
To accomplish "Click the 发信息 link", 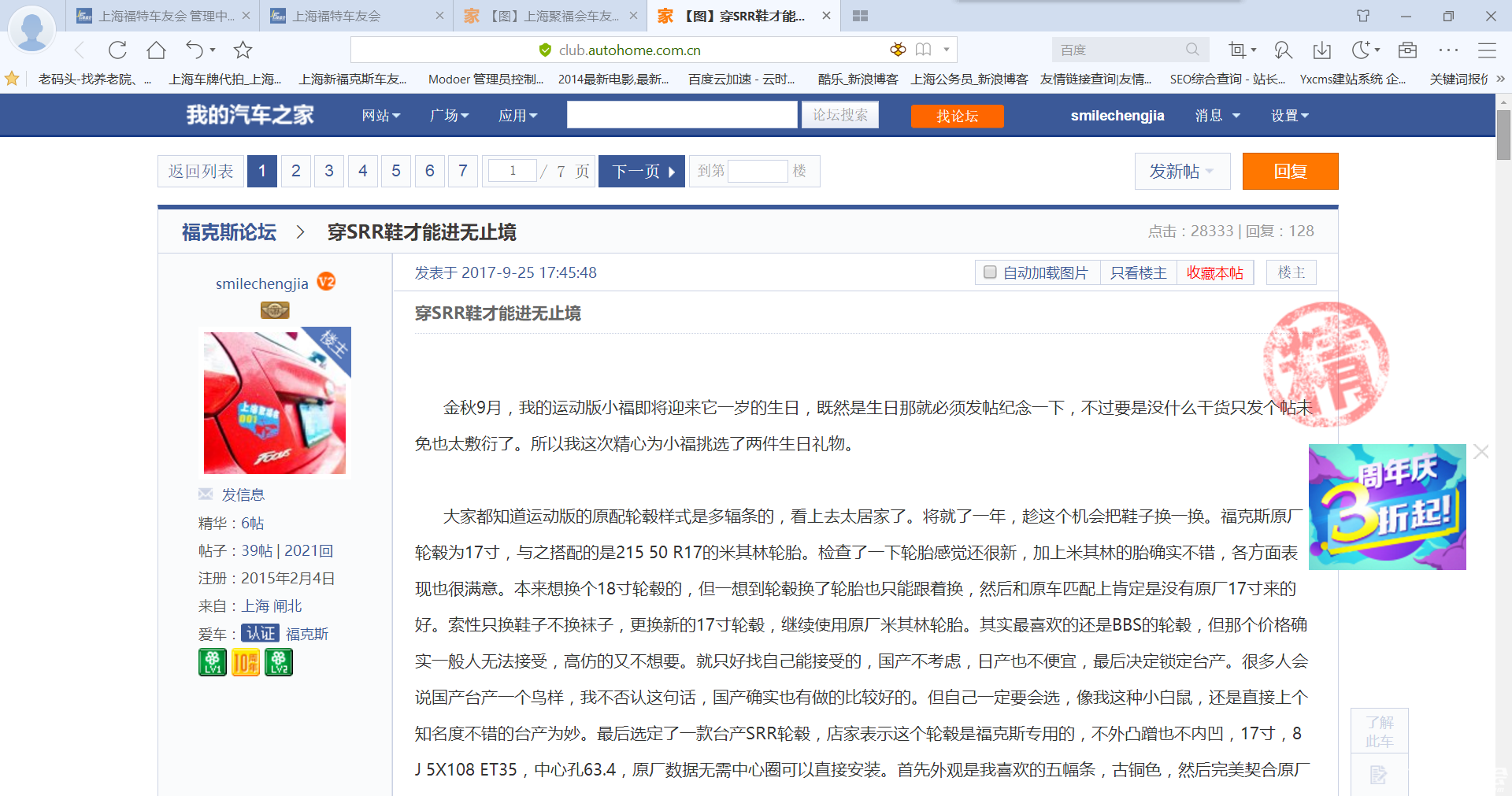I will [243, 494].
